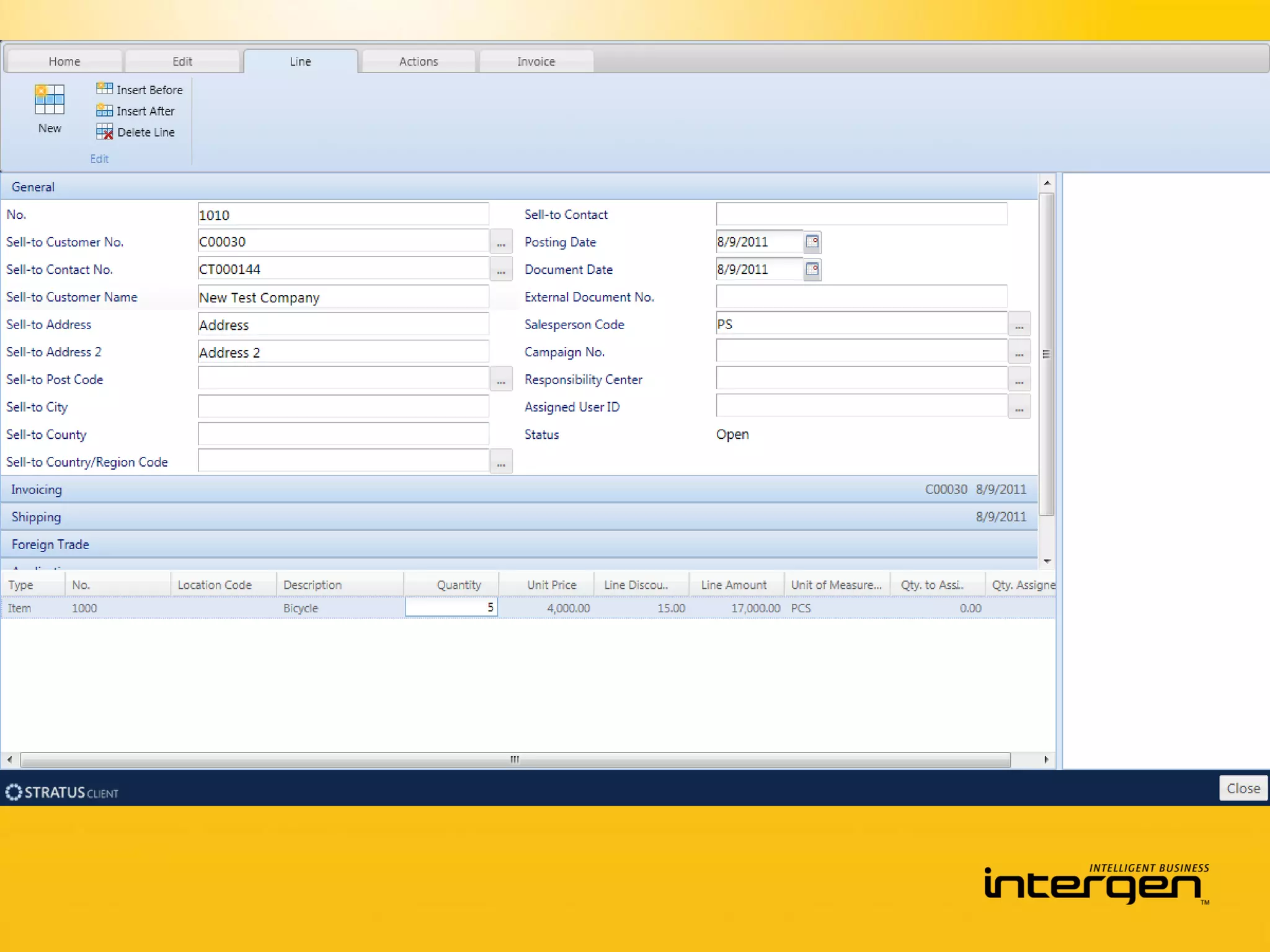
Task: Click the Location Code column header
Action: [x=223, y=584]
